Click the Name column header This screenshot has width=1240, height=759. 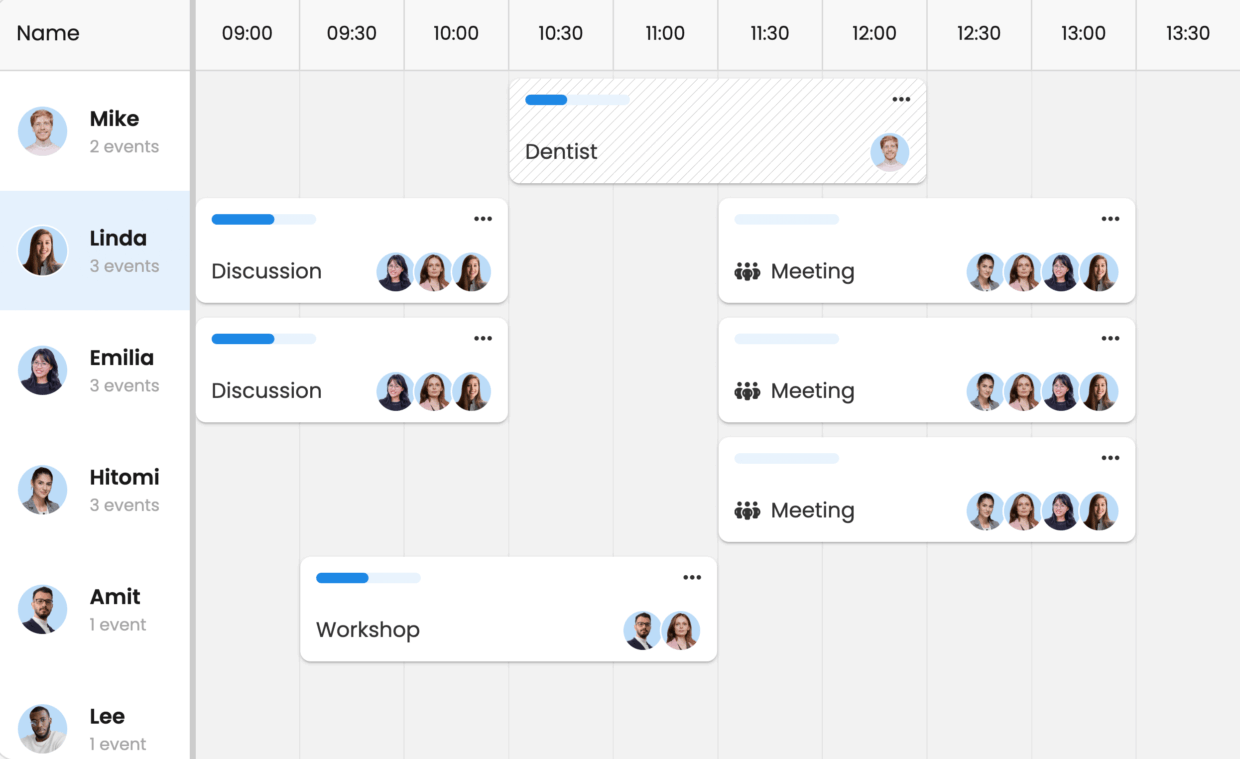click(48, 33)
